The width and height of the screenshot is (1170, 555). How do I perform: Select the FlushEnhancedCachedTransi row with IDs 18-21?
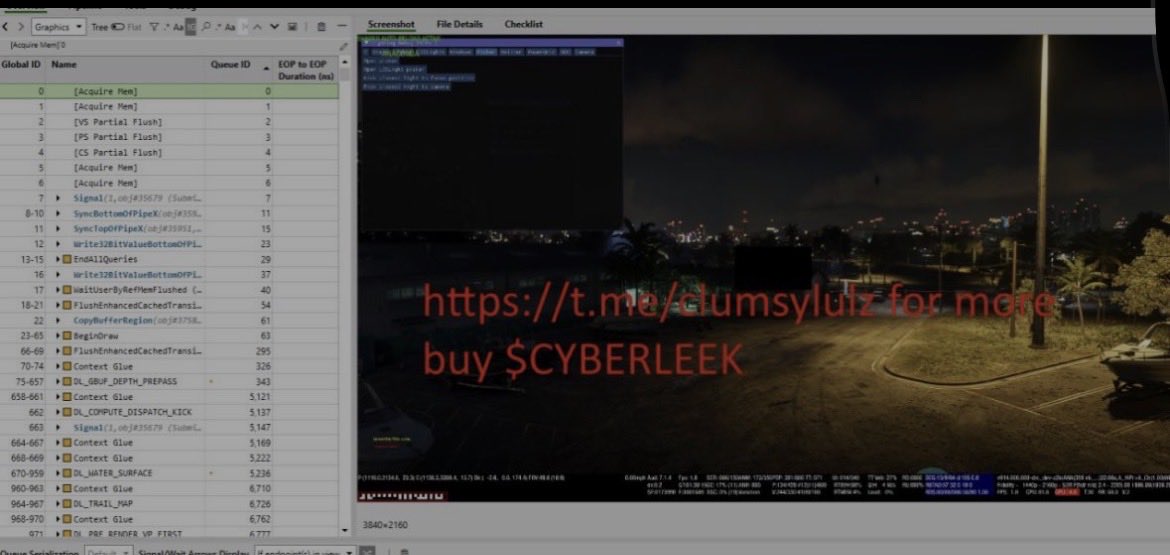click(x=169, y=305)
